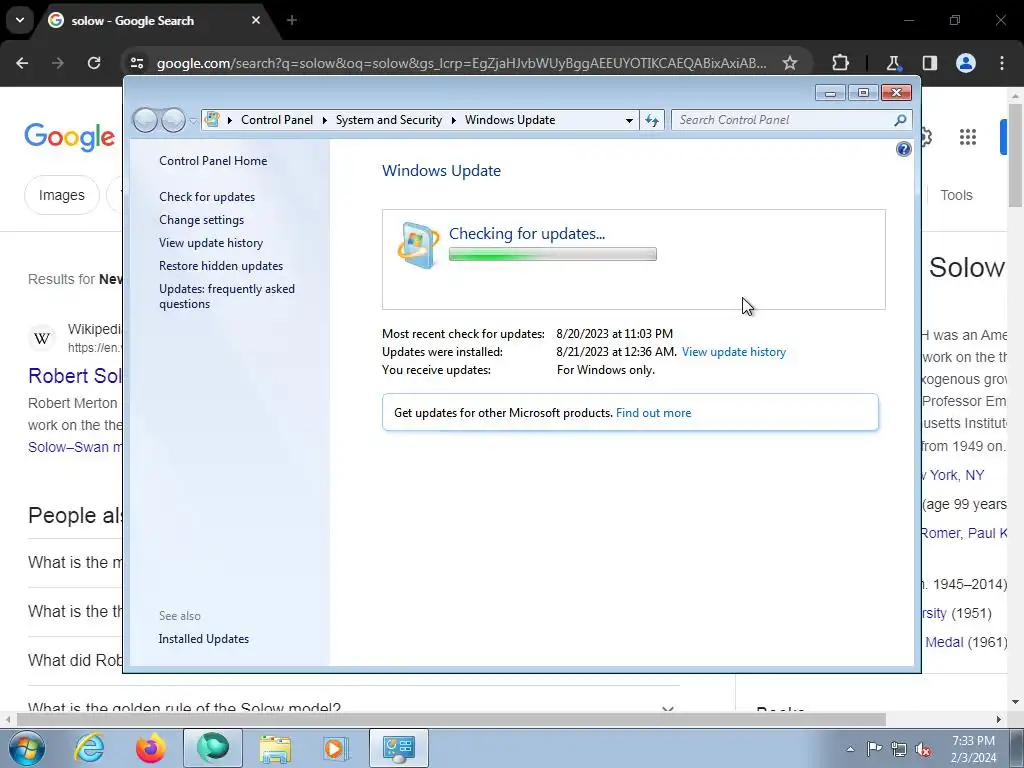
Task: Open Change settings link
Action: pos(201,220)
